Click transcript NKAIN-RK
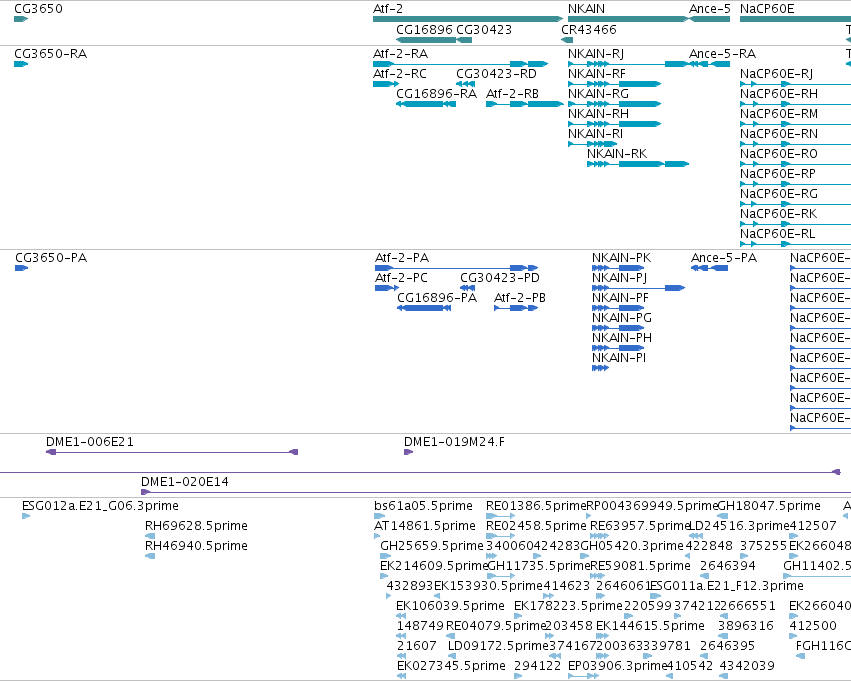Image resolution: width=851 pixels, height=681 pixels. point(617,154)
